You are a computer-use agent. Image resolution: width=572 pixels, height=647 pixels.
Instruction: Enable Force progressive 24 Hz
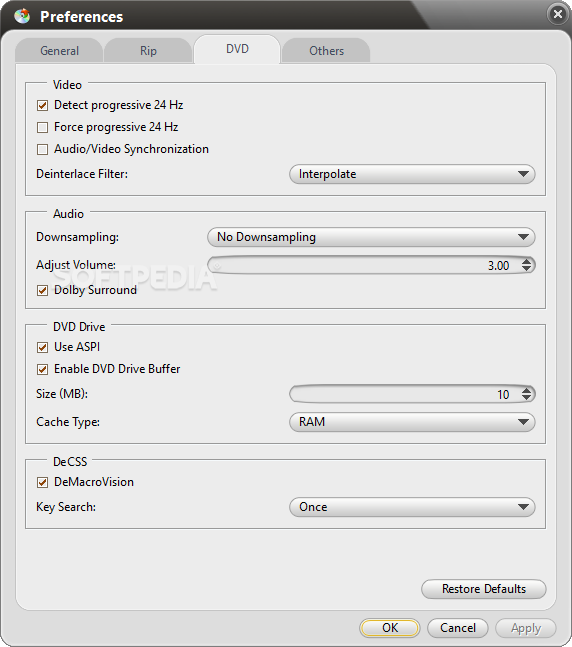(43, 127)
